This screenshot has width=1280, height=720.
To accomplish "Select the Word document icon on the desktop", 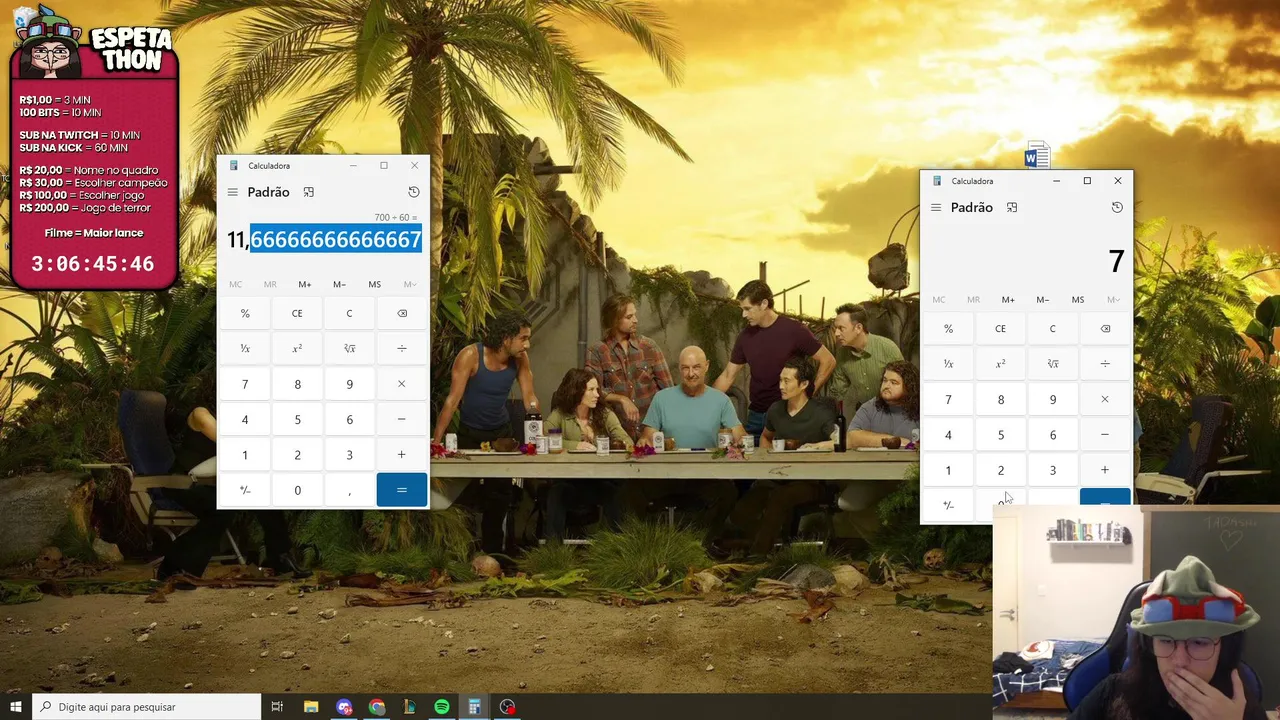I will (x=1037, y=156).
